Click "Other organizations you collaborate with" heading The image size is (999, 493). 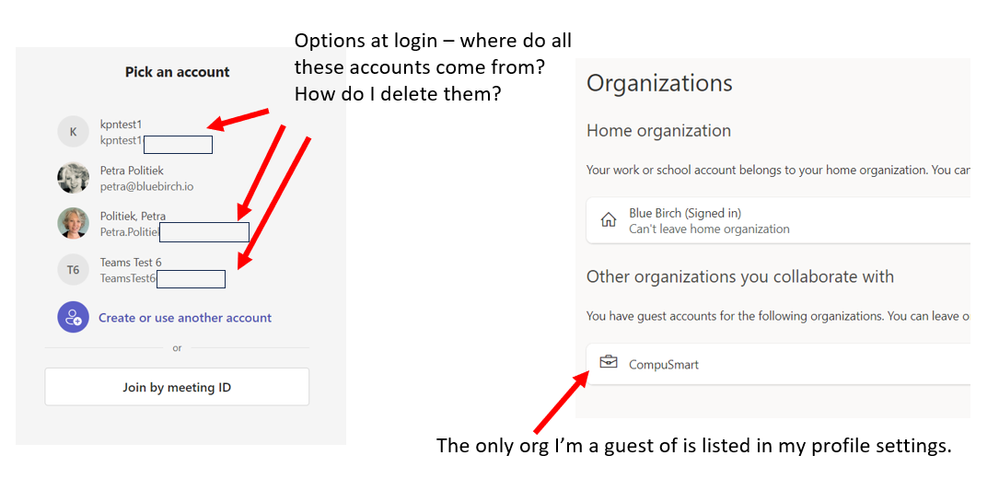click(x=740, y=277)
